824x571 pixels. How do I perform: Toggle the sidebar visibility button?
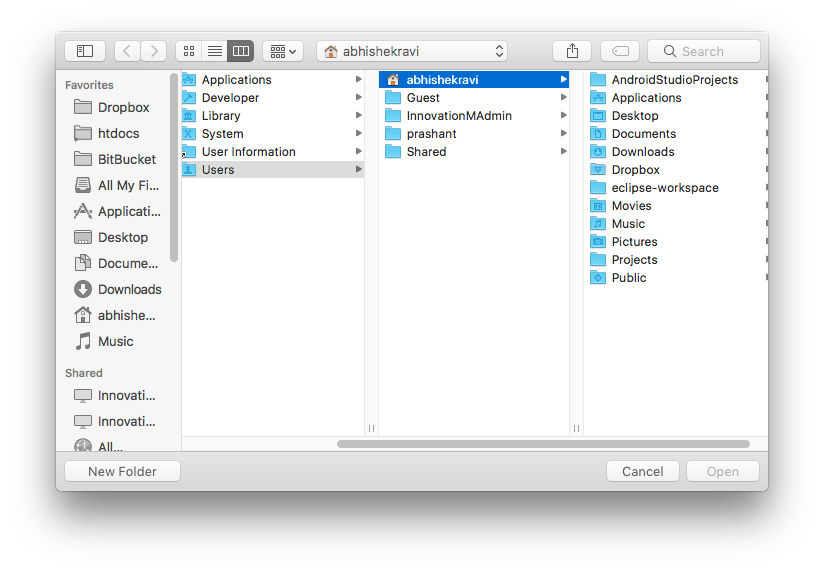85,51
